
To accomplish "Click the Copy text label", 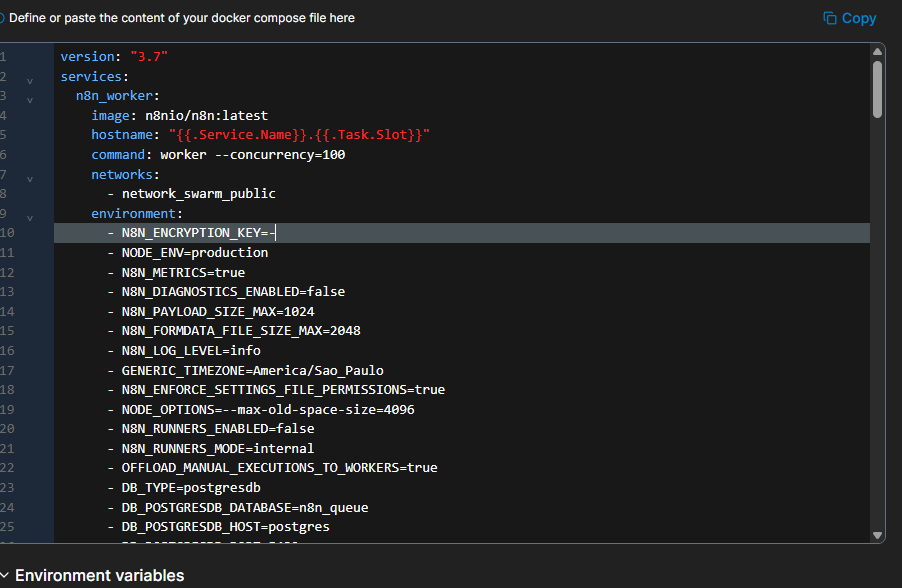I will 858,18.
